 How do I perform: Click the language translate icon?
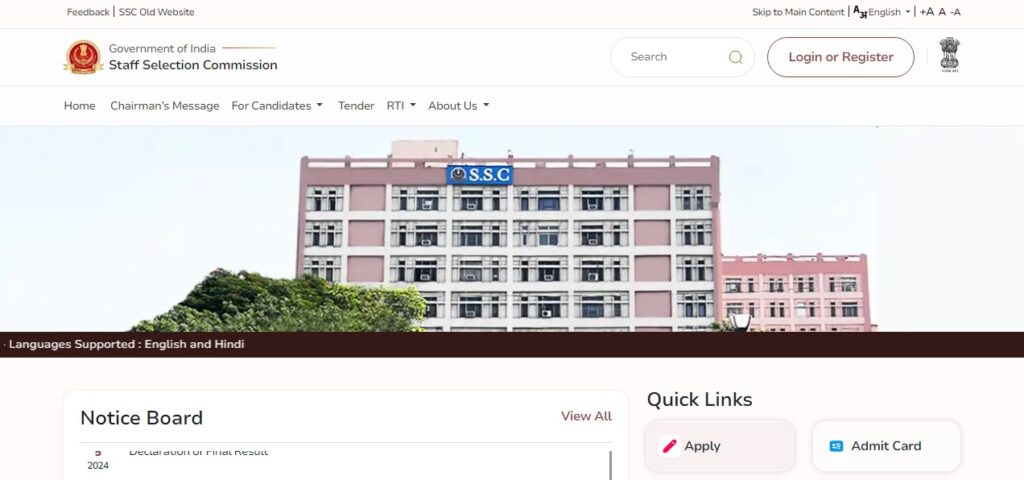point(860,12)
